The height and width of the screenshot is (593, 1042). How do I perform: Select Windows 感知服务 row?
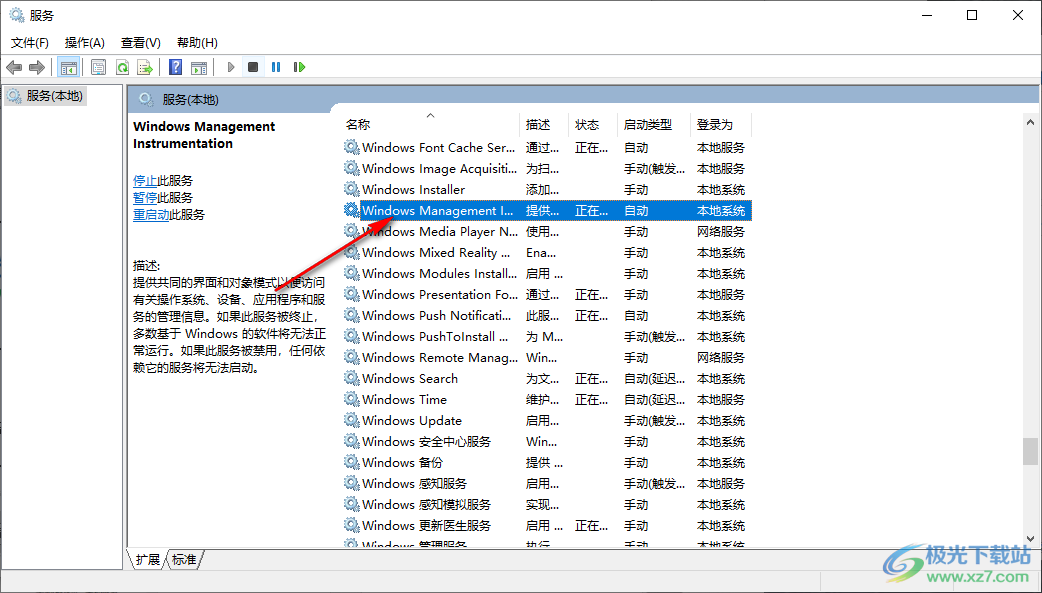[548, 483]
